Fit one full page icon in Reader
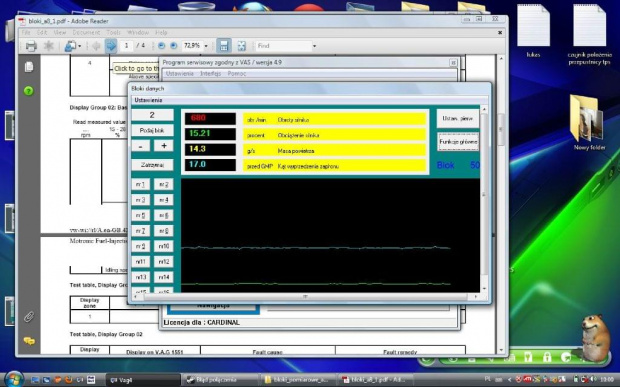 (x=242, y=46)
